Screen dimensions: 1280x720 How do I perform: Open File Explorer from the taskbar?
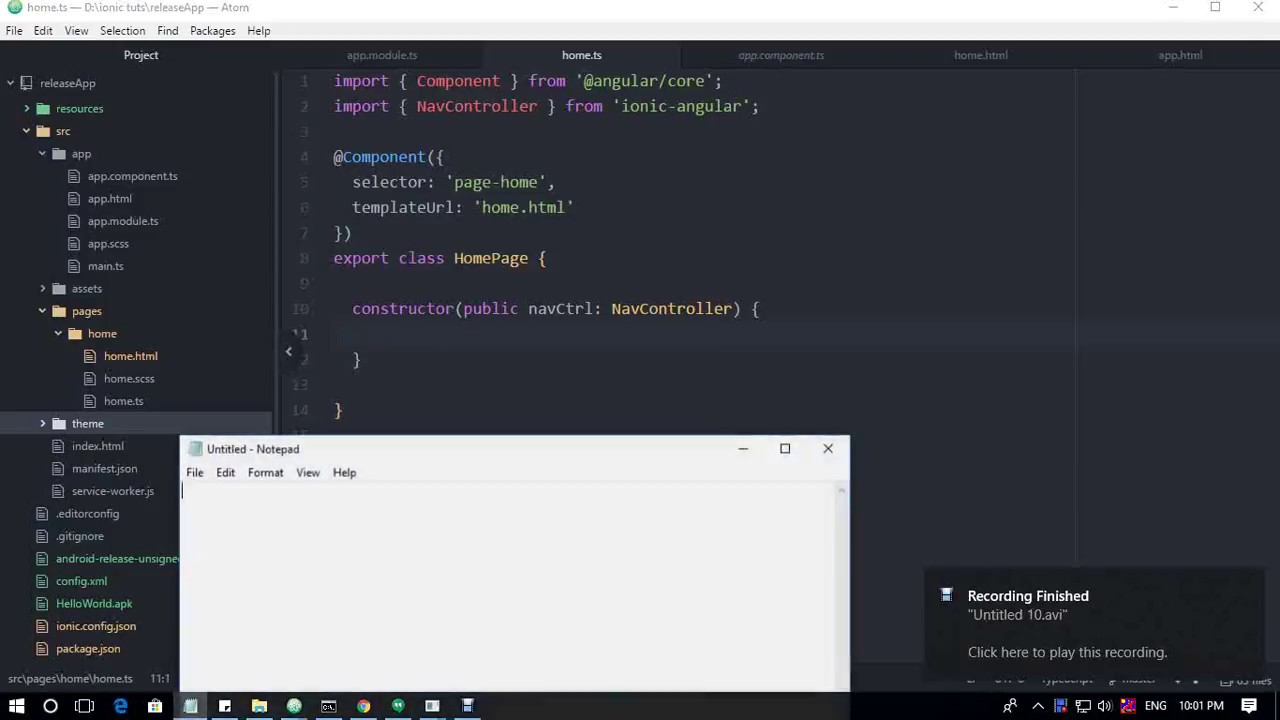[x=259, y=706]
